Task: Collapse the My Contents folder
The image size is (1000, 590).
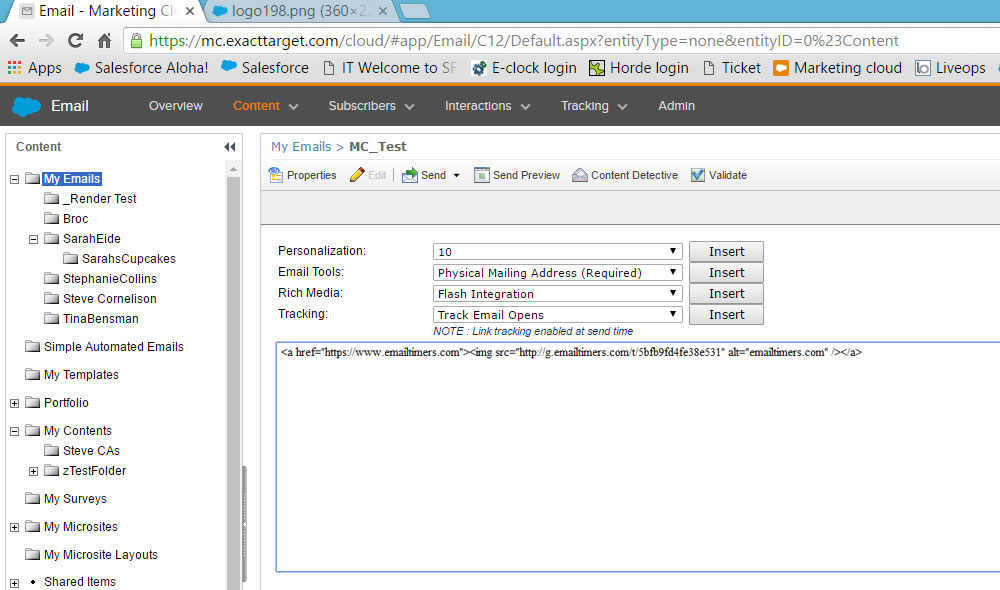Action: [15, 431]
